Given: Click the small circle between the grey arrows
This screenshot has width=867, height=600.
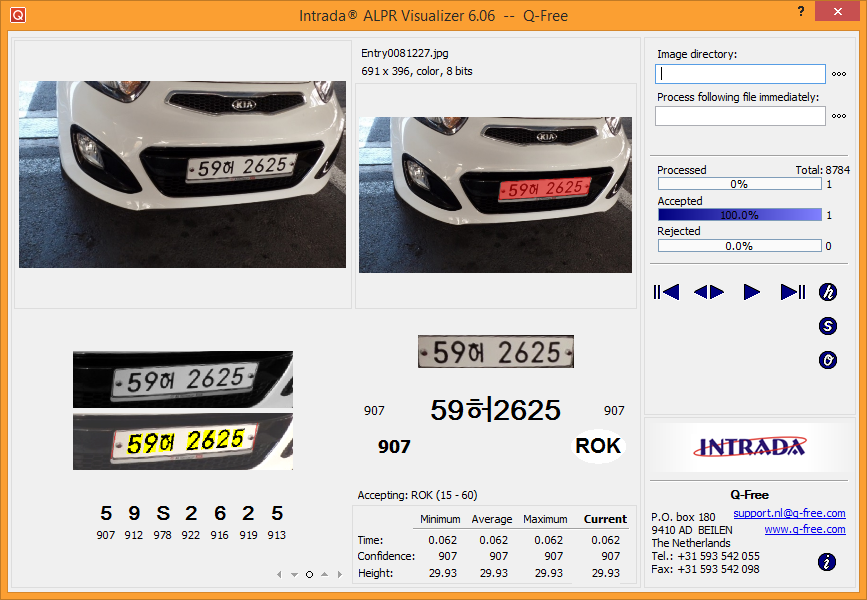Looking at the screenshot, I should click(x=310, y=575).
